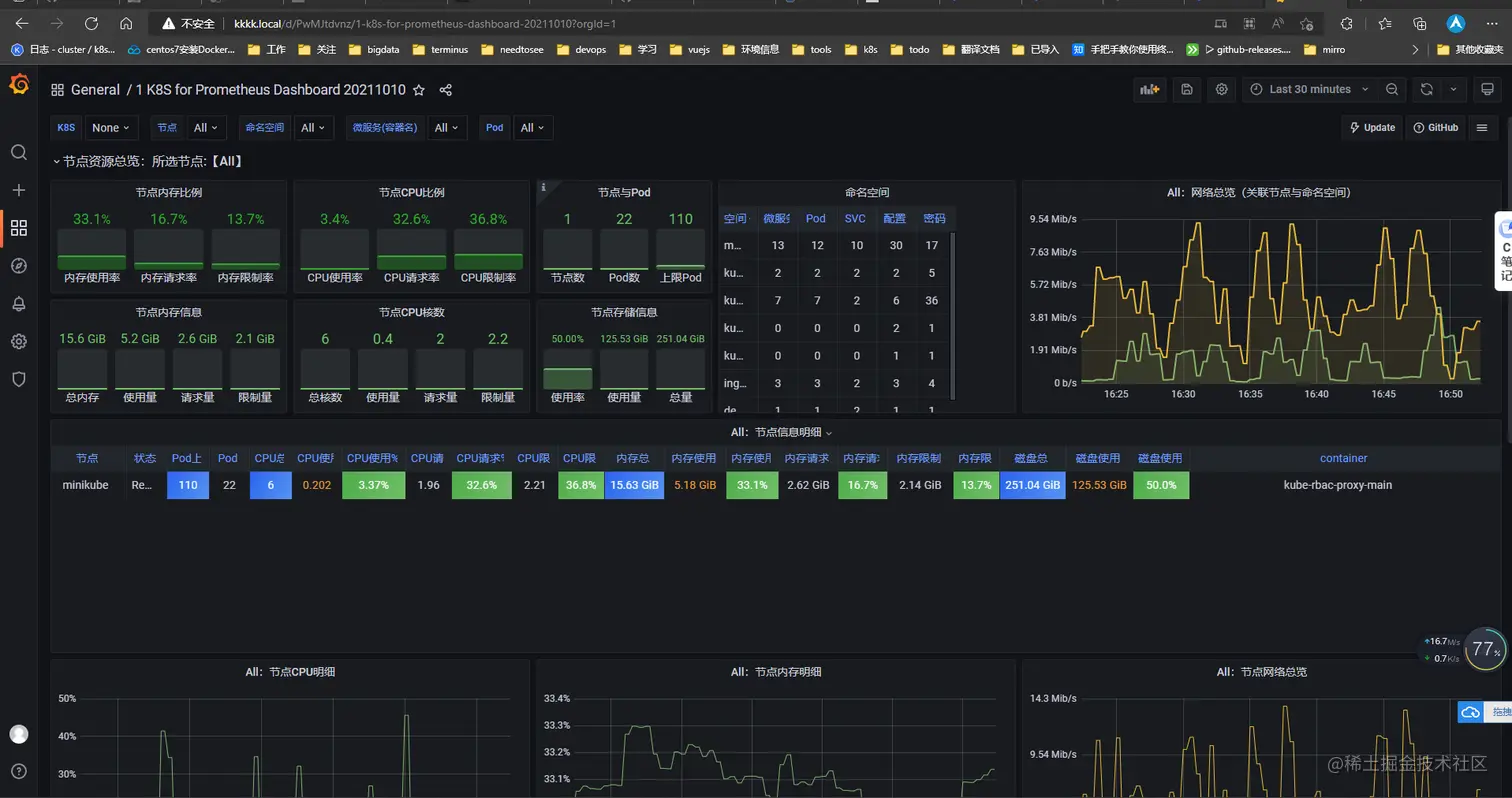Screen dimensions: 1512x798
Task: Open the dashboard links hamburger menu
Action: tap(1482, 128)
